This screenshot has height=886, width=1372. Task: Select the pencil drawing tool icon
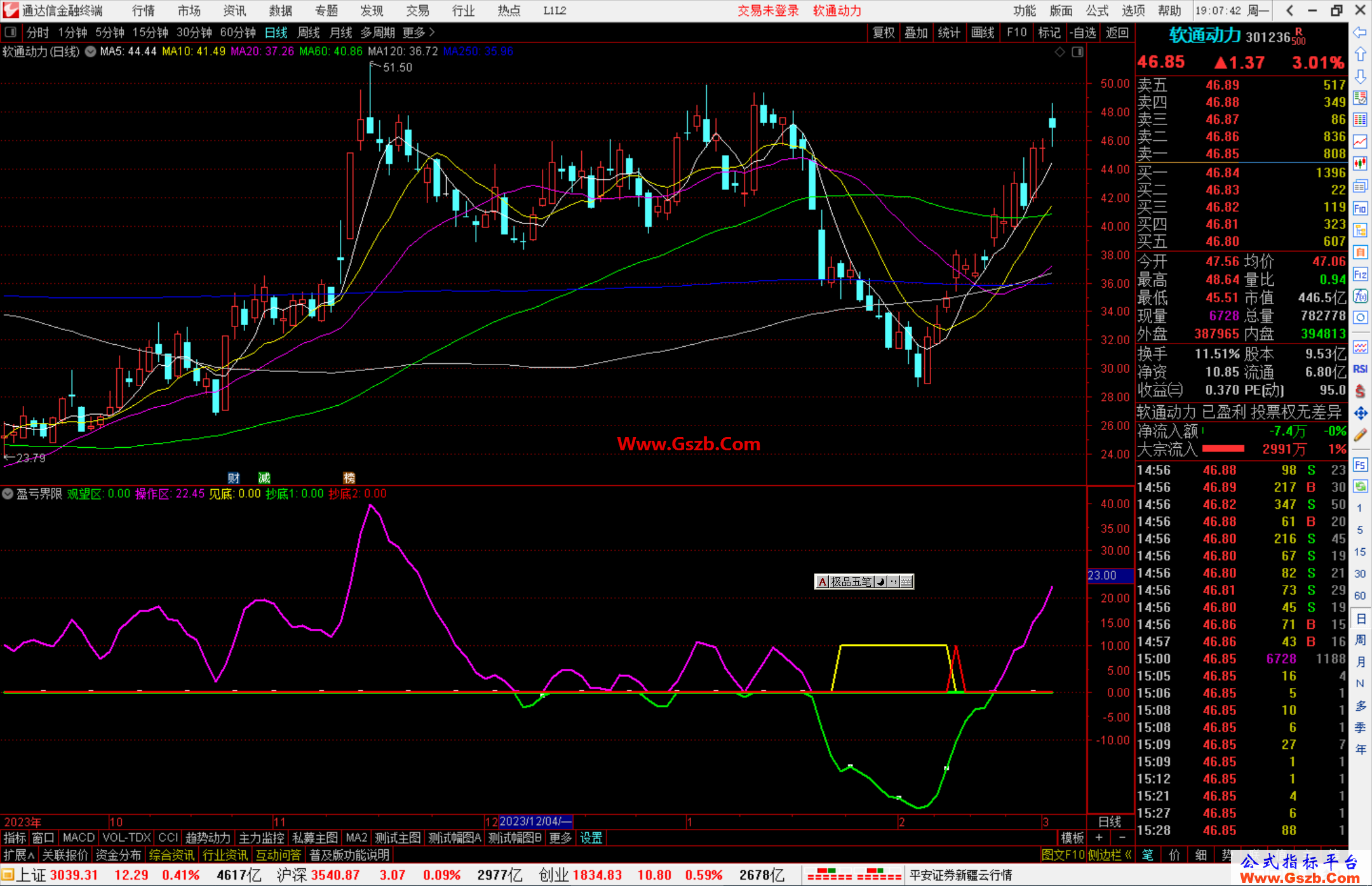click(x=1360, y=435)
